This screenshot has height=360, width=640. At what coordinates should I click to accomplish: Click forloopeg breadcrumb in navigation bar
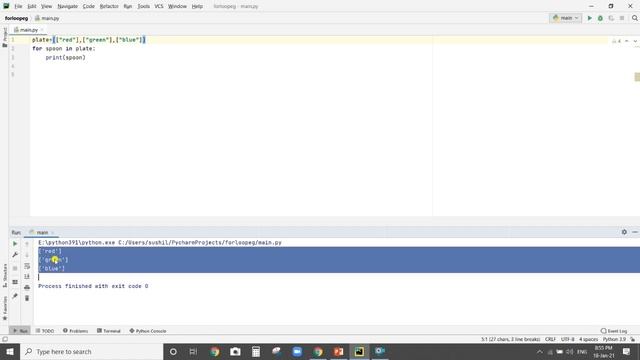tap(16, 18)
